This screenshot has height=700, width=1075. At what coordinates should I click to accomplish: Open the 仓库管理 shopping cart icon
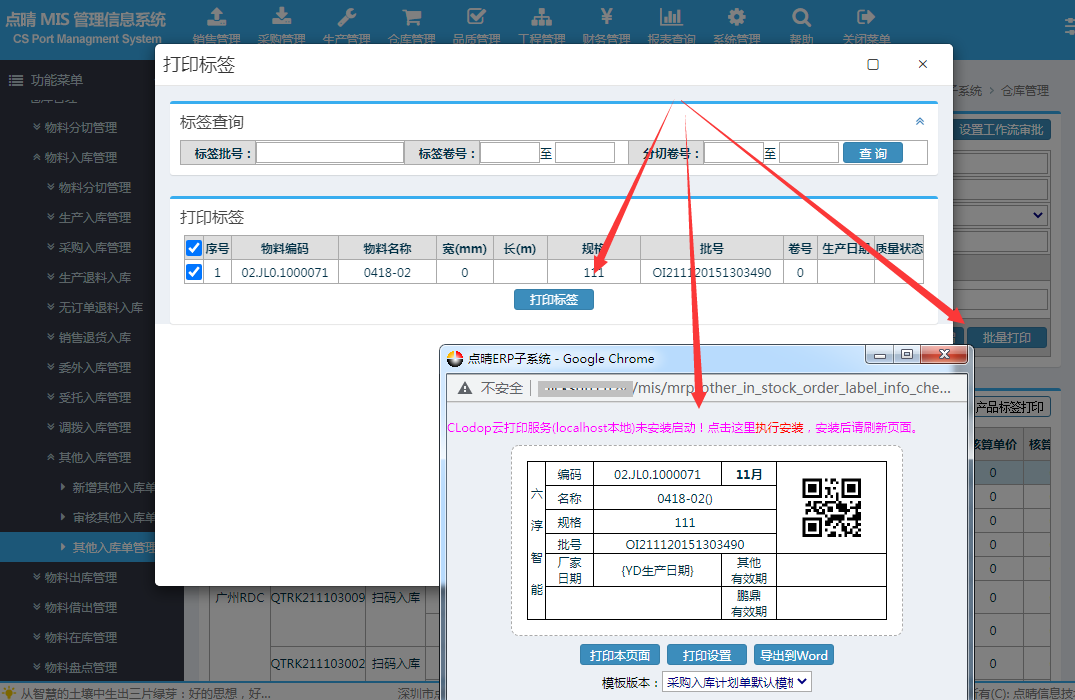point(411,17)
